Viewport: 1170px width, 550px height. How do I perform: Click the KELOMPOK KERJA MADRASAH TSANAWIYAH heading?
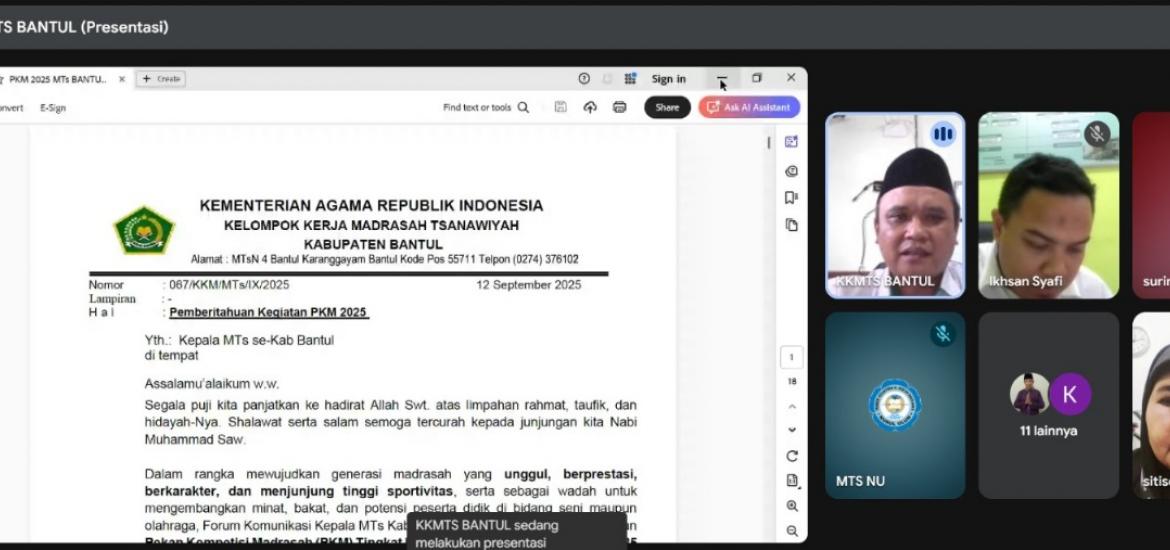[372, 225]
